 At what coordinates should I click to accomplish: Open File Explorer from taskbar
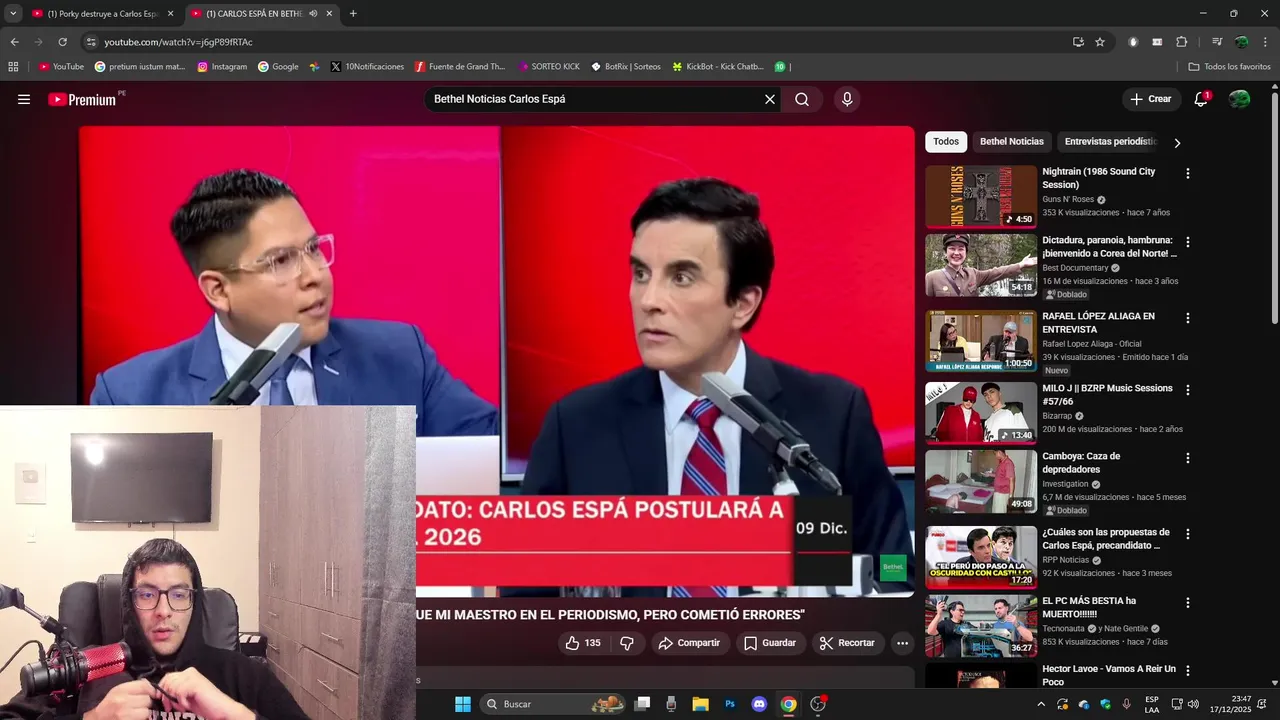(700, 704)
